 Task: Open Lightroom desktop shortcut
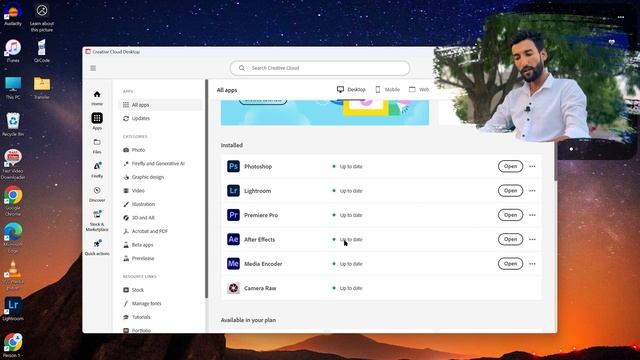tap(13, 309)
